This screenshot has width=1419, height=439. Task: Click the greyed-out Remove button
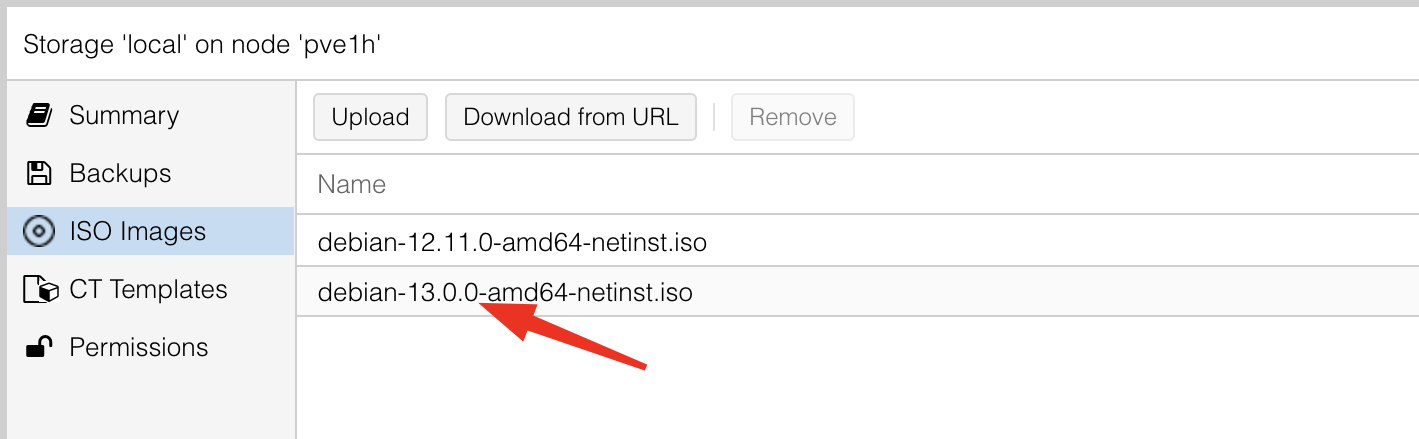tap(792, 117)
